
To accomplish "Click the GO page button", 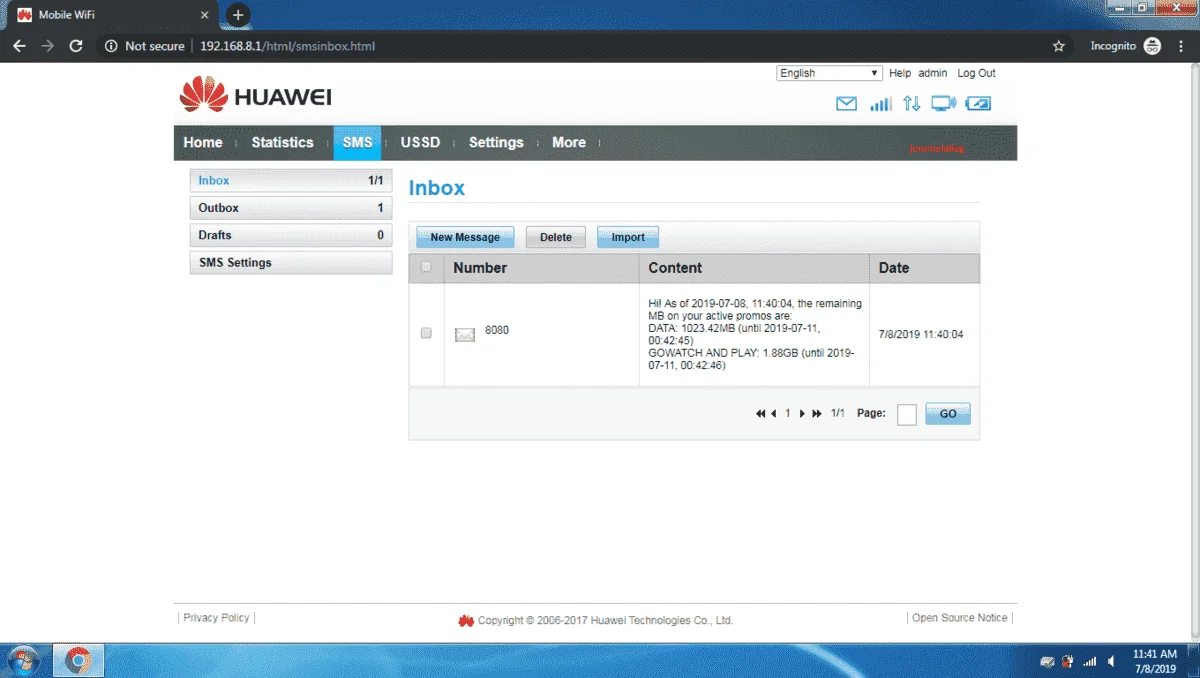I will 948,414.
